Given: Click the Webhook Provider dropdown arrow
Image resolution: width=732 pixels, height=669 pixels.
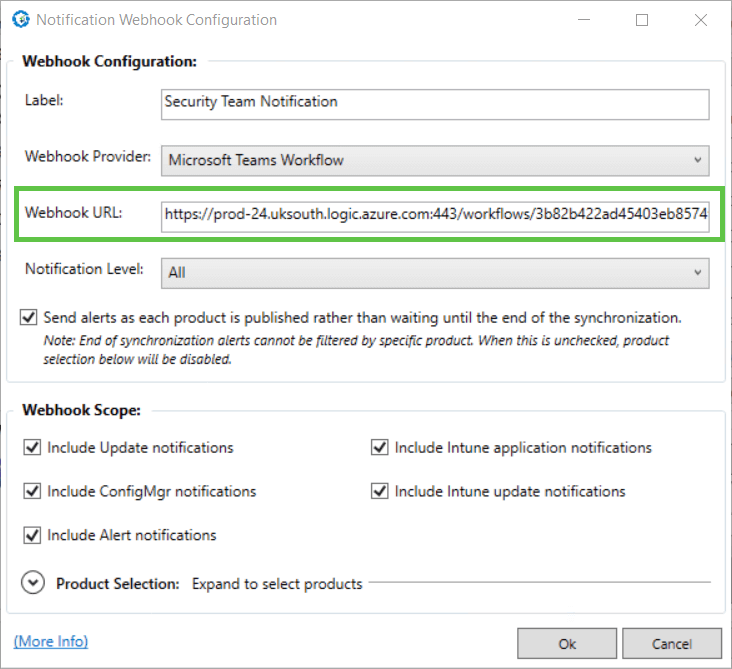Looking at the screenshot, I should (697, 160).
